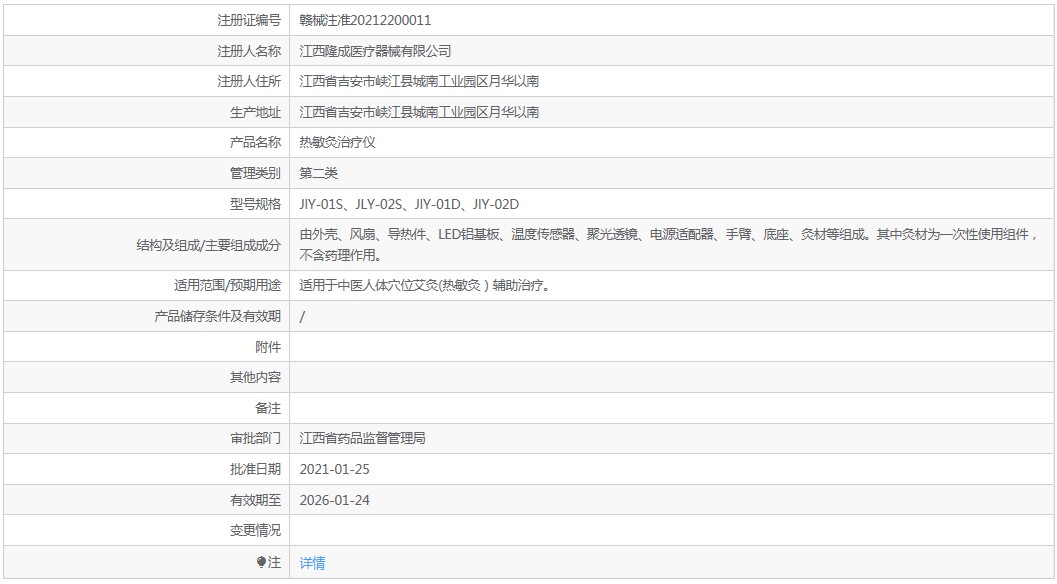
Task: Click the structure description starting 由外壳、风扇
Action: tap(668, 245)
